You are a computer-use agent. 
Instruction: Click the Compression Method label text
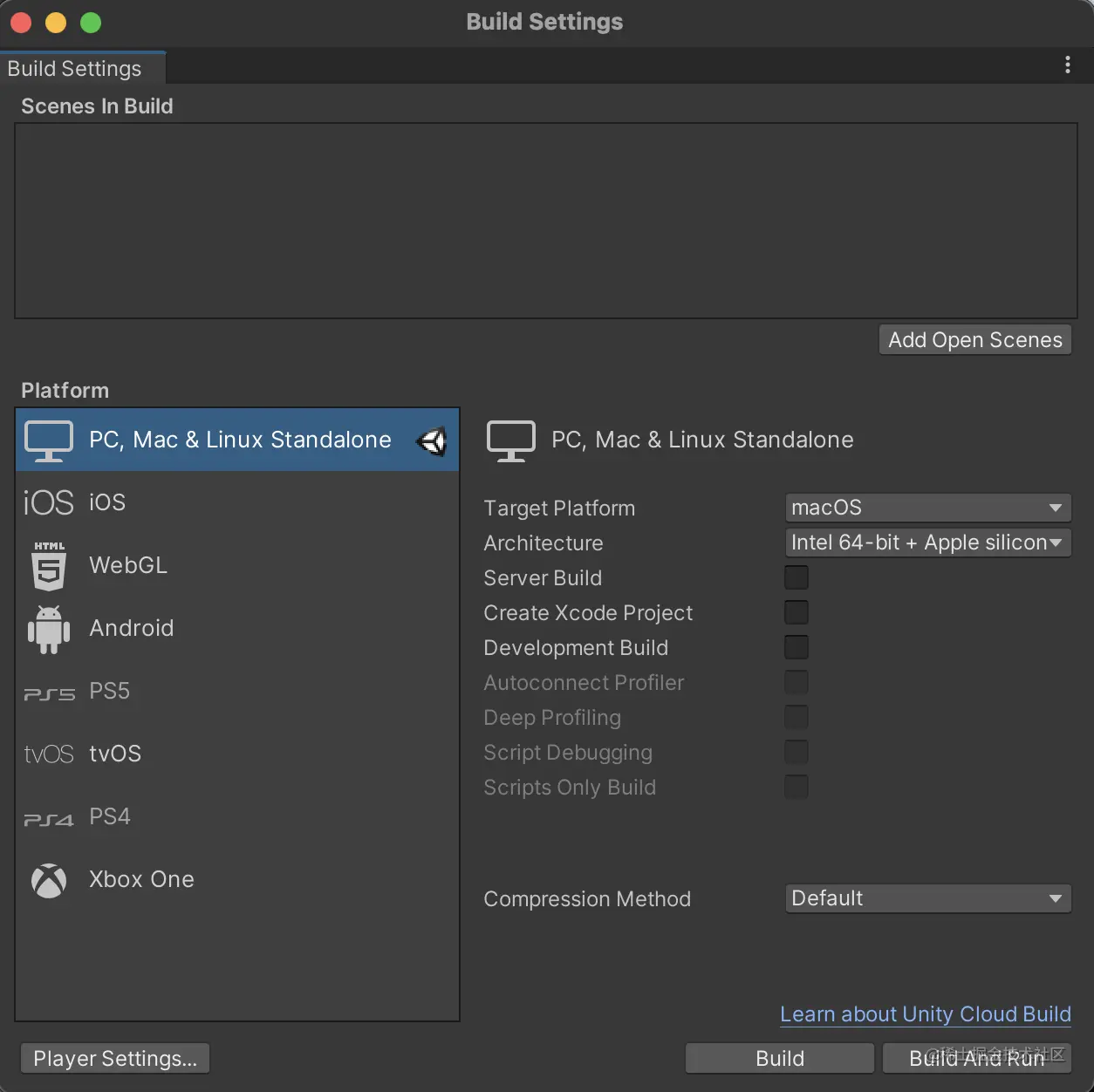587,899
